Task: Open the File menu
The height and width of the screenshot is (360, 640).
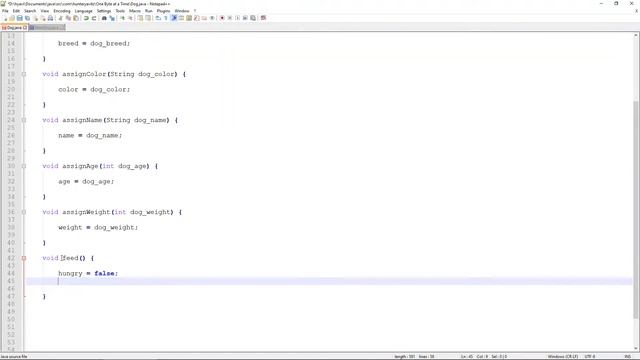Action: coord(5,11)
